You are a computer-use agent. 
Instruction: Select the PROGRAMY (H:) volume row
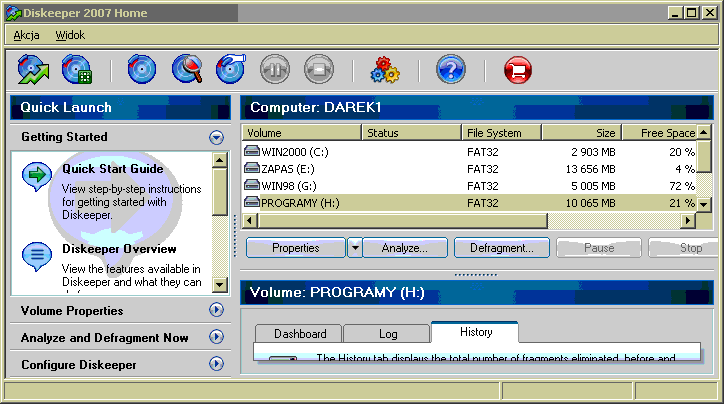[469, 203]
